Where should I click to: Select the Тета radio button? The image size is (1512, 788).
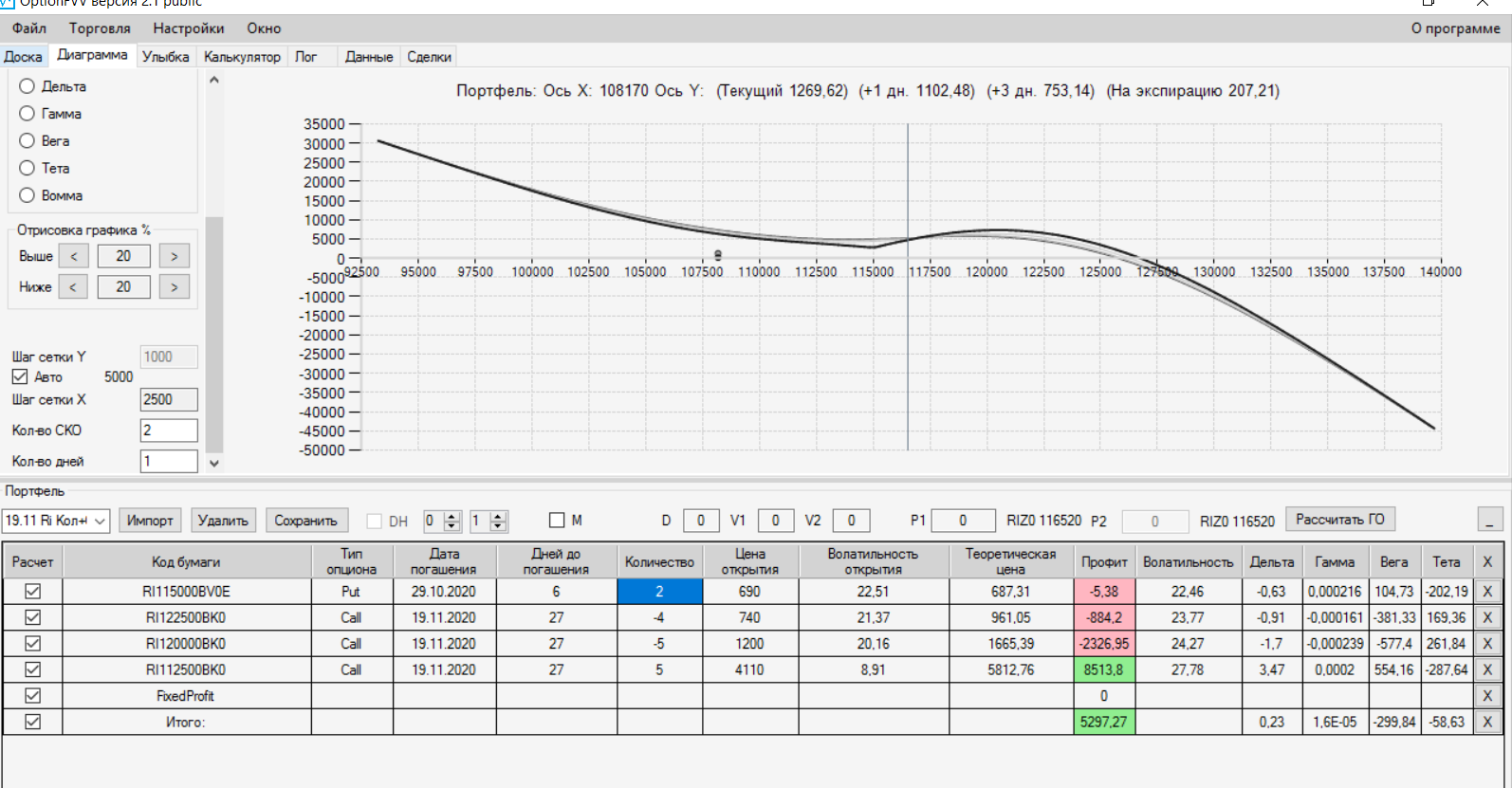(28, 169)
